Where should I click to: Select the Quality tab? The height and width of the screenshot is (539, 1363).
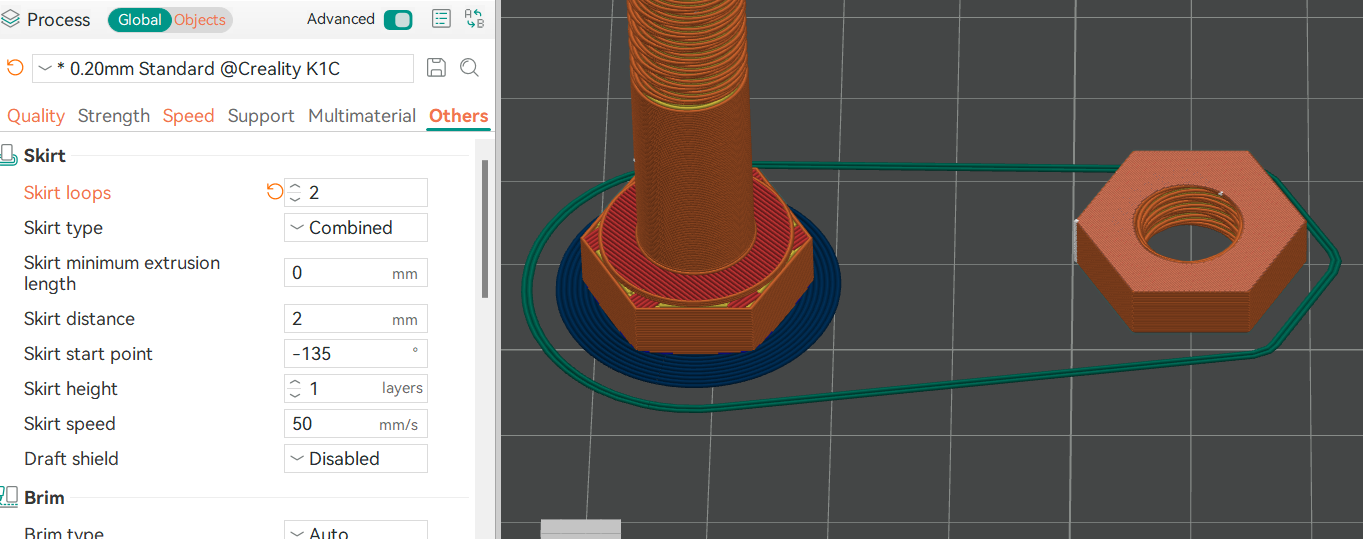point(36,116)
